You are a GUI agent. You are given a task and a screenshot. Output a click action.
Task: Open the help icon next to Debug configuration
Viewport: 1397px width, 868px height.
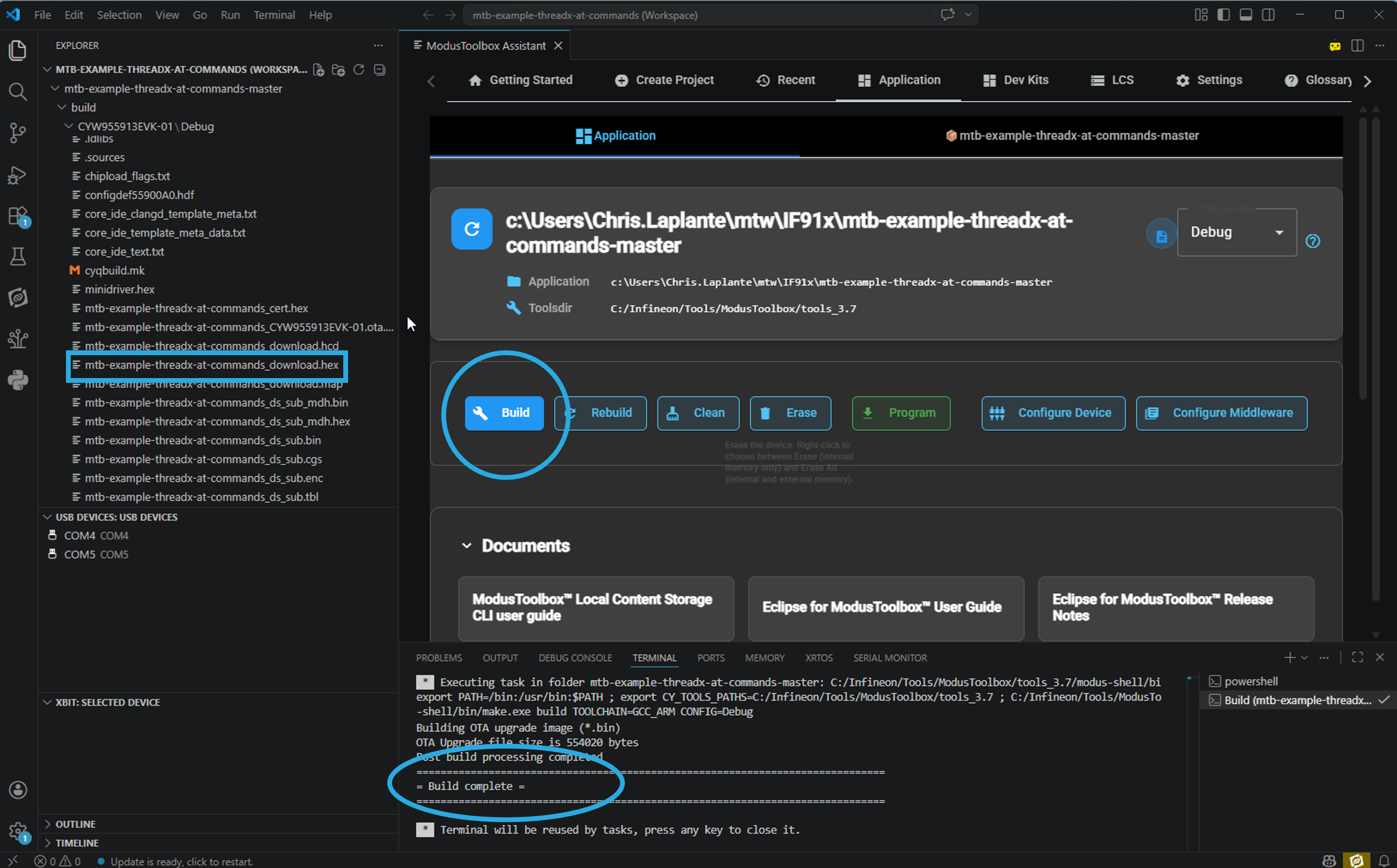[1312, 241]
